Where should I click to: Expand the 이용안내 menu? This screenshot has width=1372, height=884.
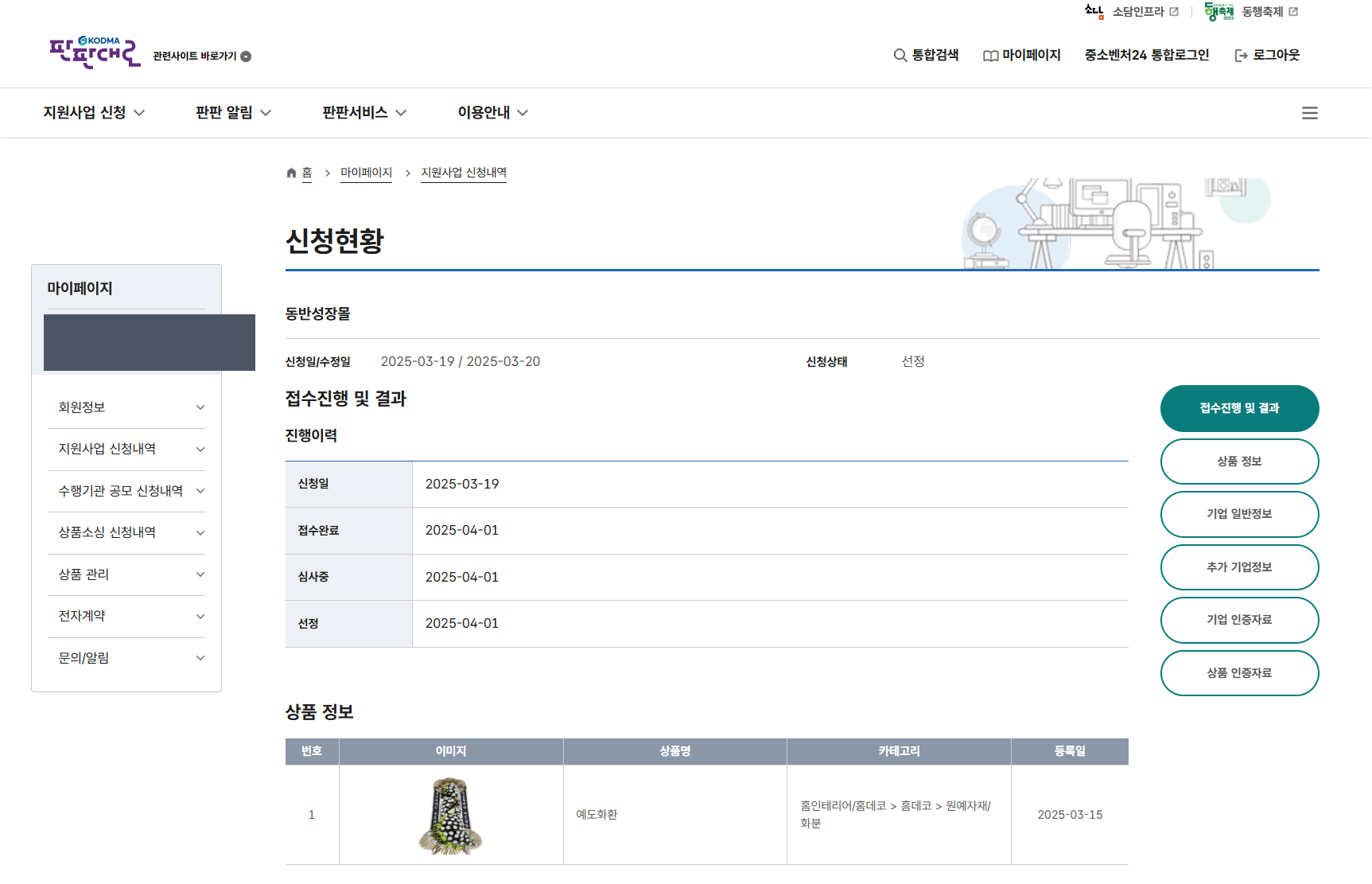tap(492, 113)
